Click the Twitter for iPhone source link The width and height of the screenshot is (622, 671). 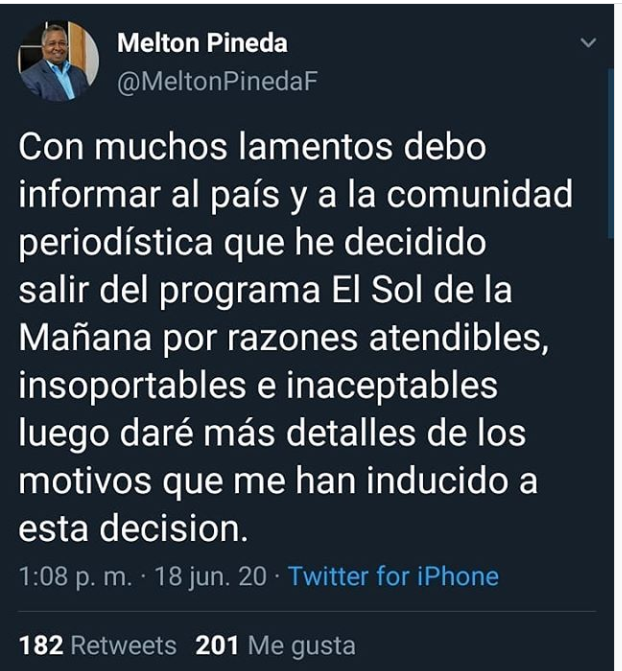click(393, 577)
